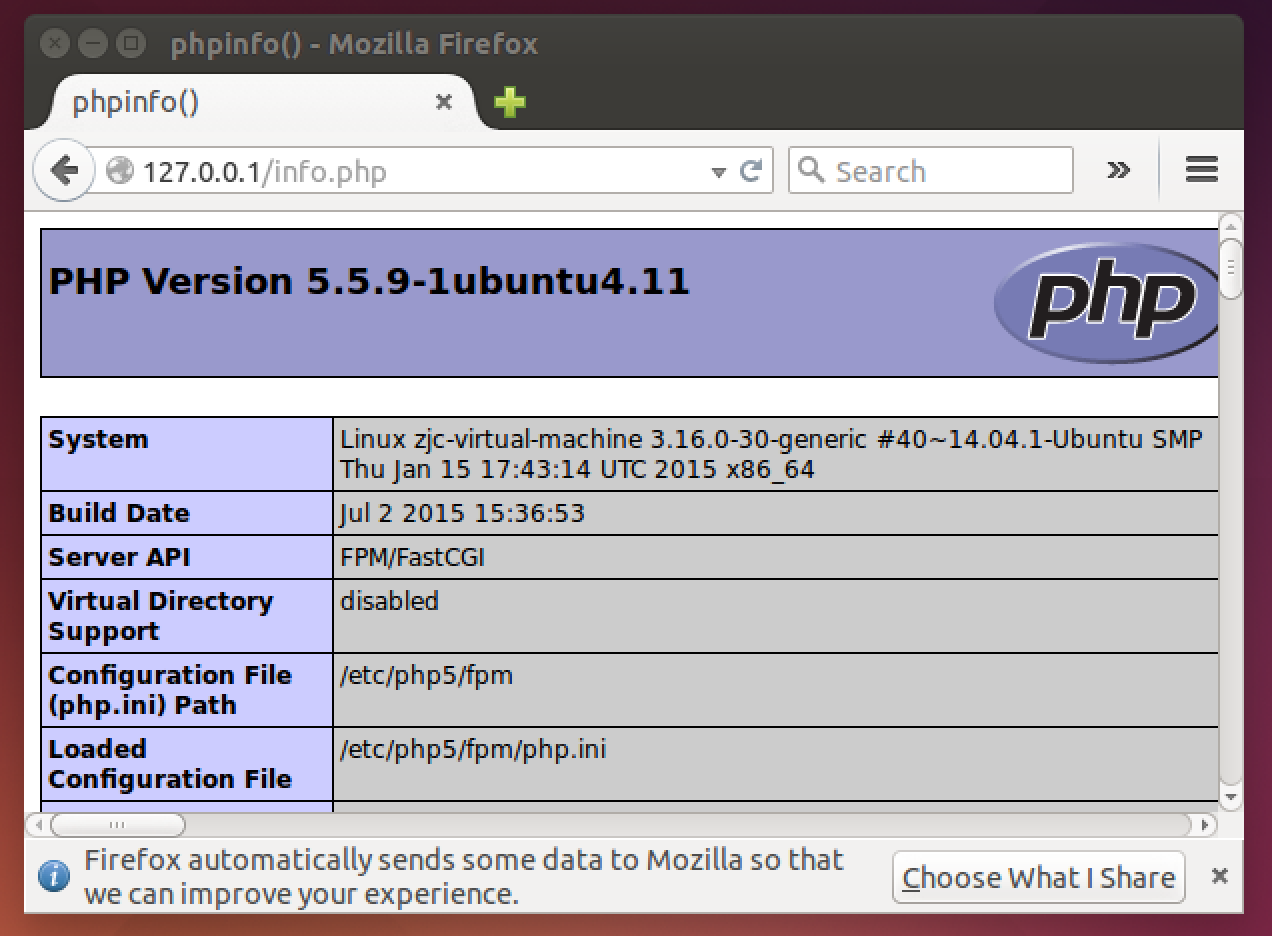Reload the page with the refresh icon
Image resolution: width=1272 pixels, height=936 pixels.
coord(751,171)
